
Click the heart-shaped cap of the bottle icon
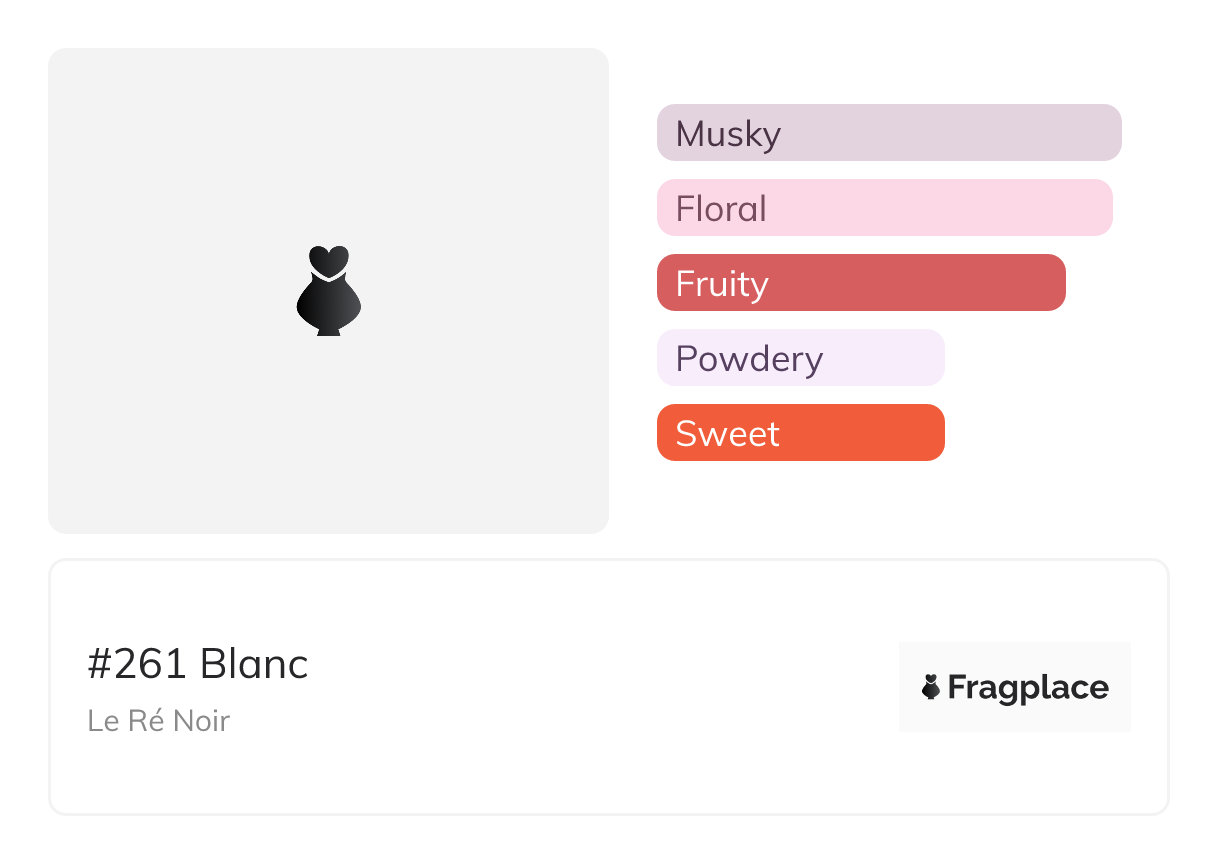tap(328, 260)
